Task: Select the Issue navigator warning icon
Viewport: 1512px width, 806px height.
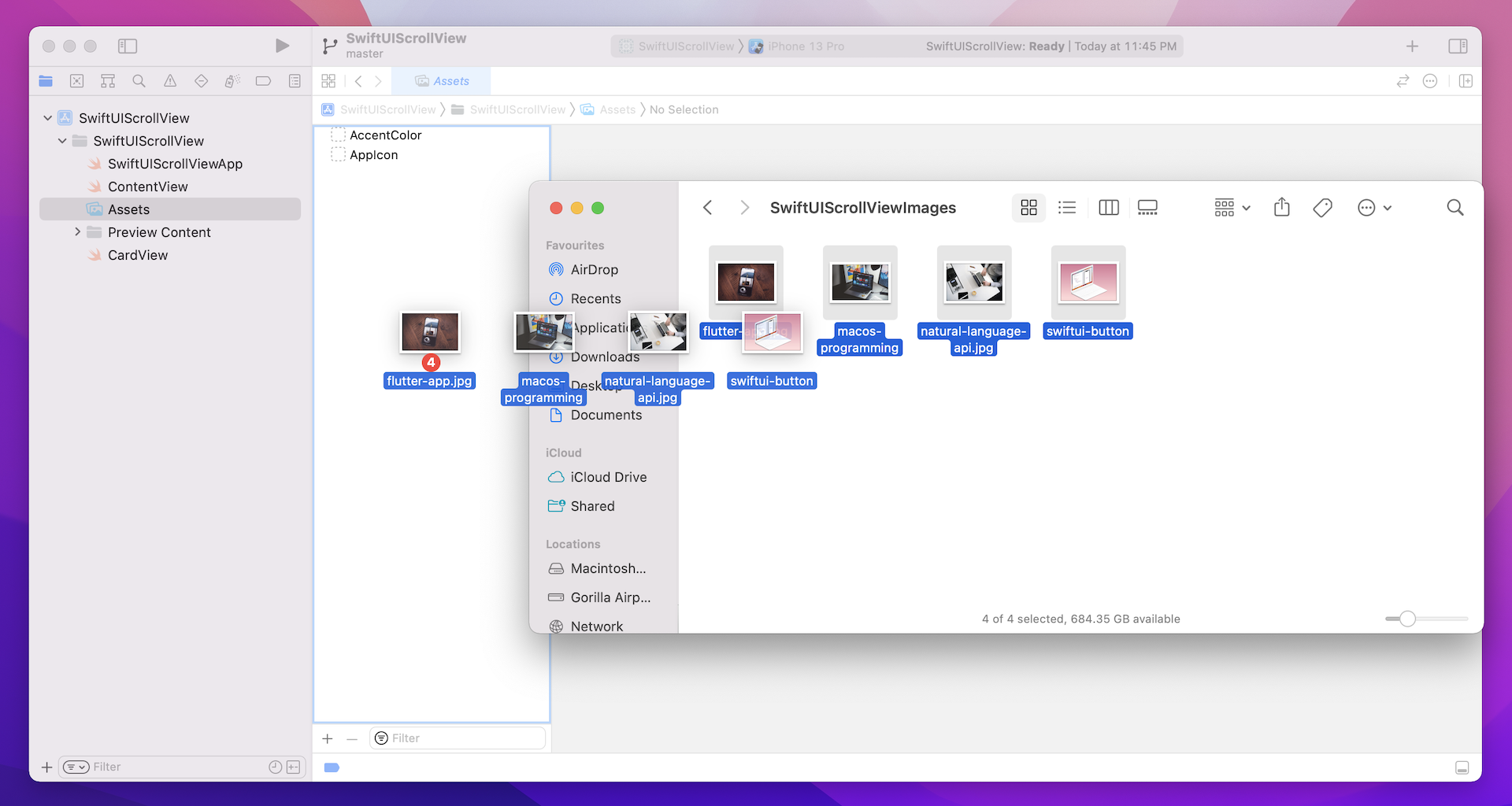Action: 169,81
